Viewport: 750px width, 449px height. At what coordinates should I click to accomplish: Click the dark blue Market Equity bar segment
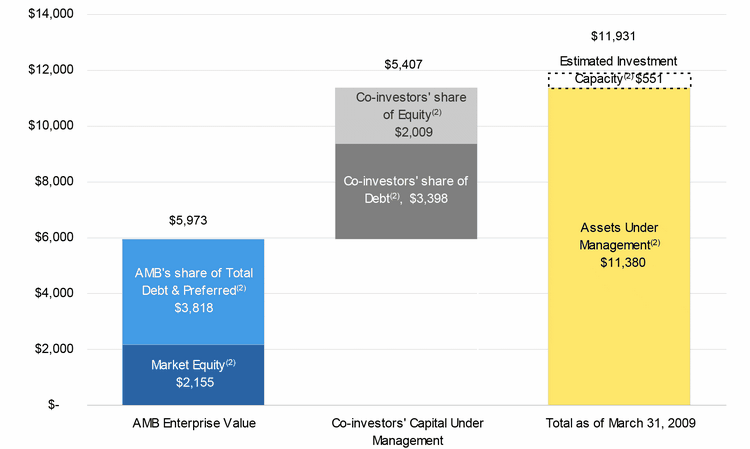pos(193,374)
